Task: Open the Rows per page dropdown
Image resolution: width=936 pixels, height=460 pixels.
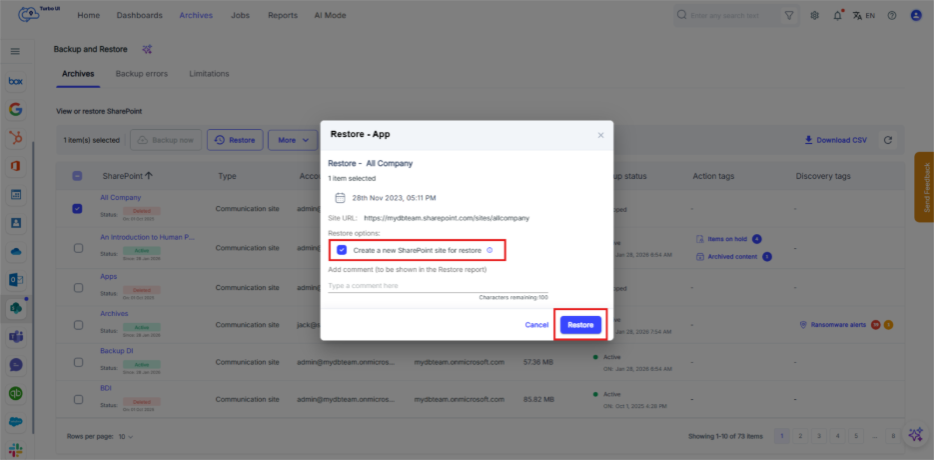Action: [x=126, y=436]
